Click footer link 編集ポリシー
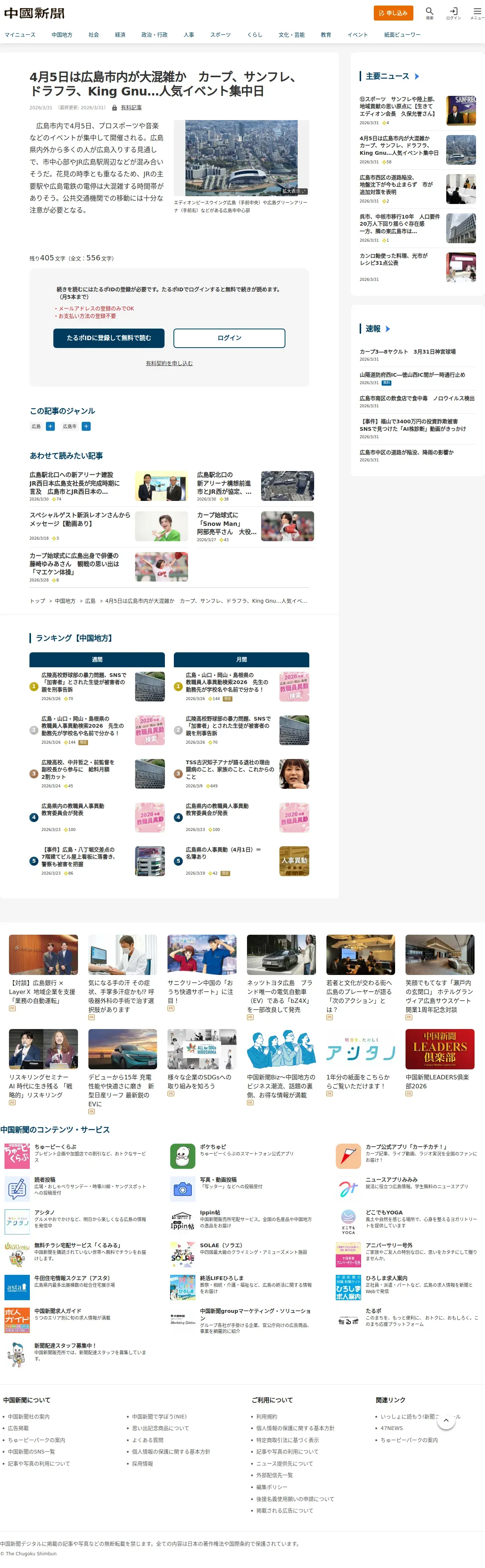 coord(271,1487)
